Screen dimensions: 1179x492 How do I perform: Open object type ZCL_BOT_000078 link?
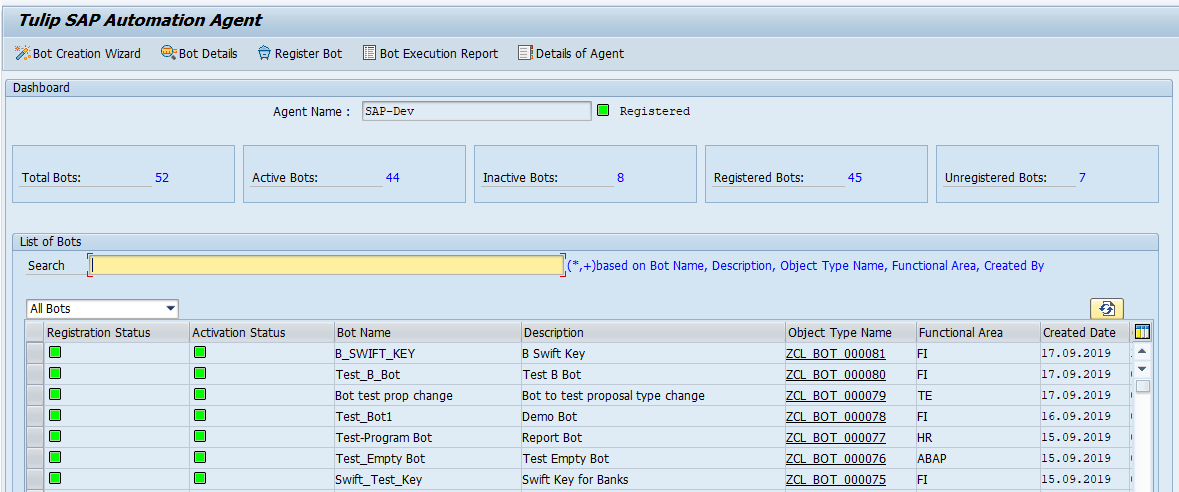(835, 416)
